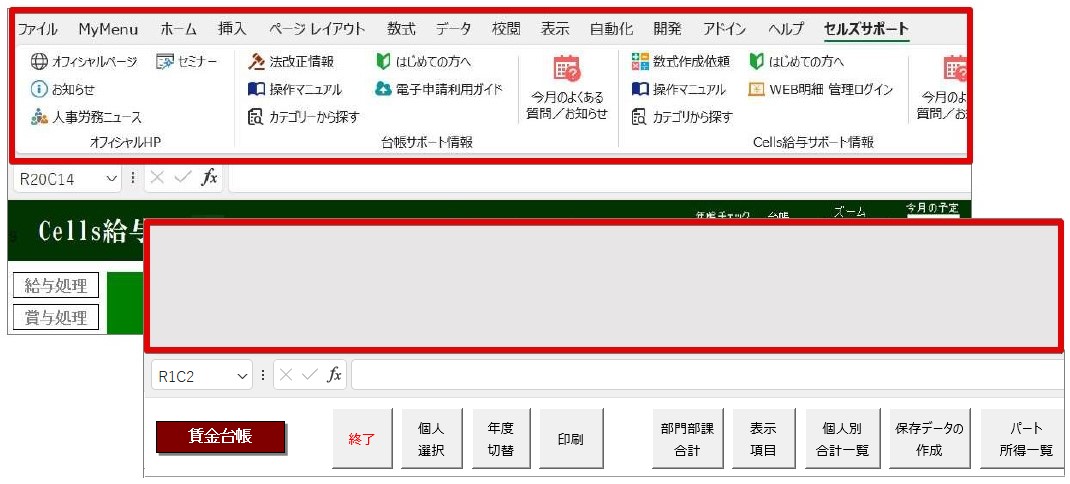
Task: Open 電子申請利用ガイド cloud icon
Action: 383,89
